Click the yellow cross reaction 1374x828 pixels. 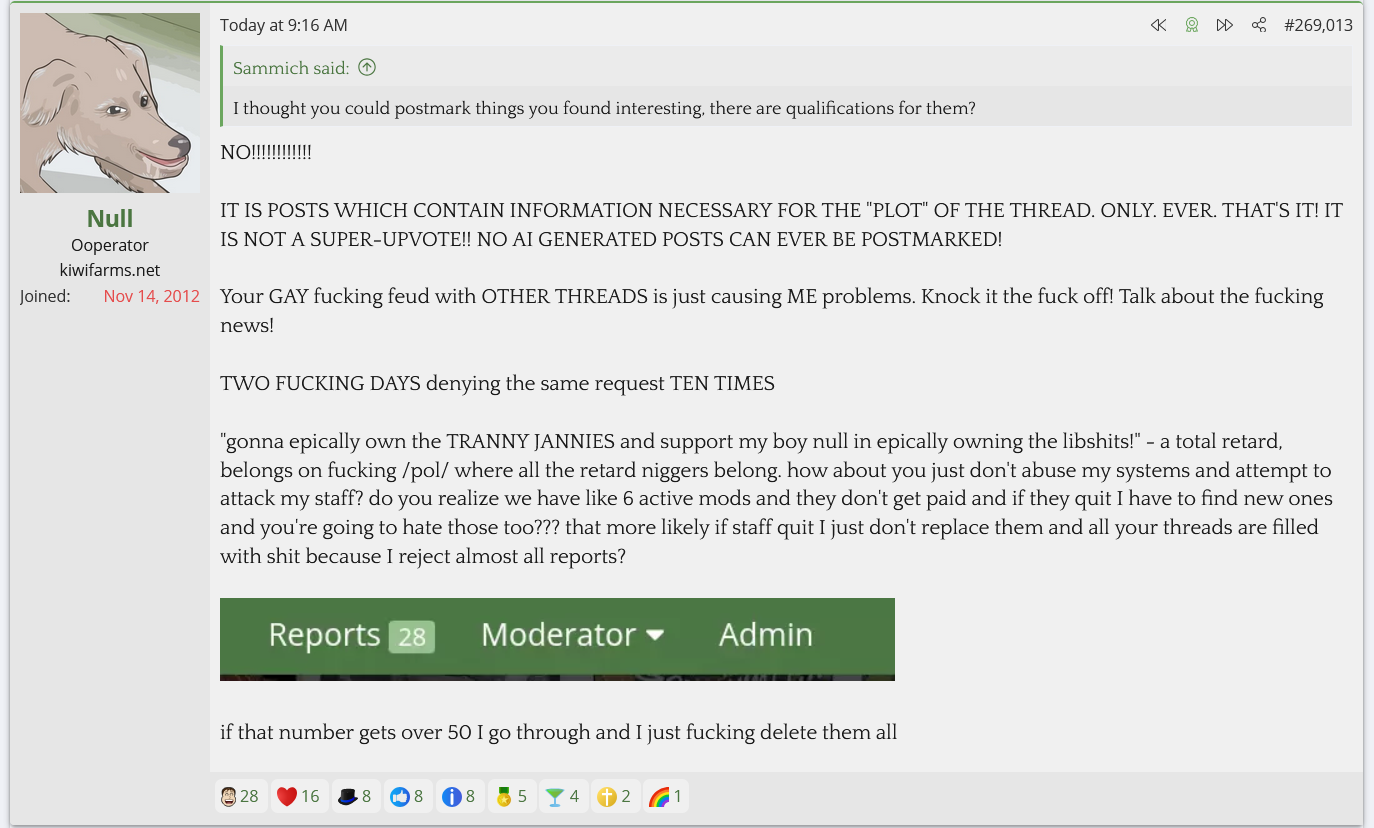pyautogui.click(x=614, y=796)
